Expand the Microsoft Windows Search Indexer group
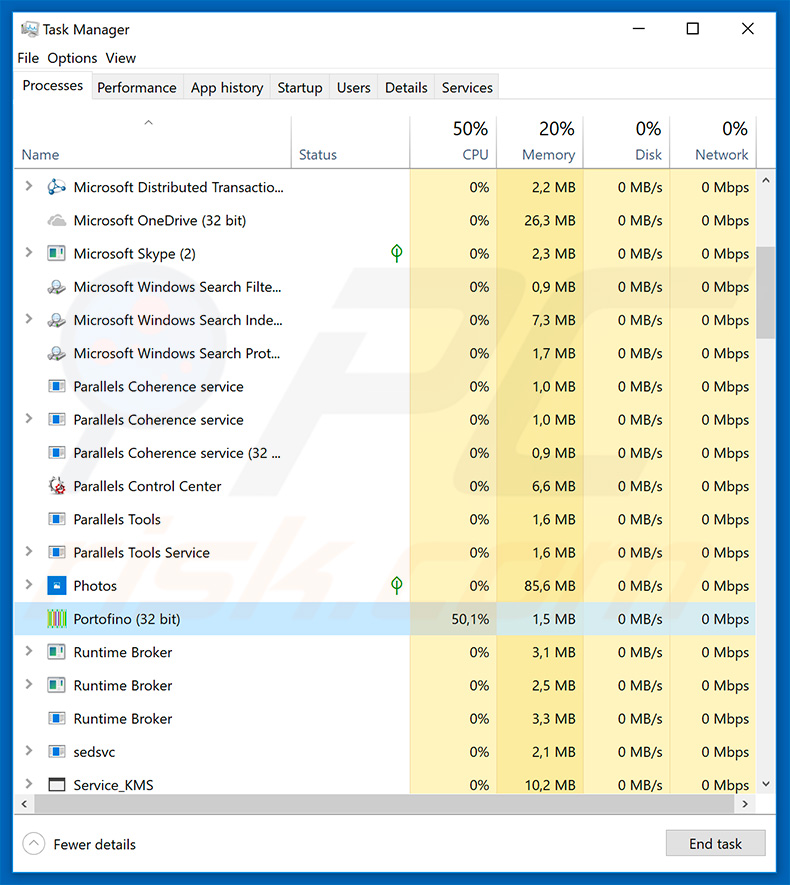Viewport: 790px width, 885px height. point(29,319)
